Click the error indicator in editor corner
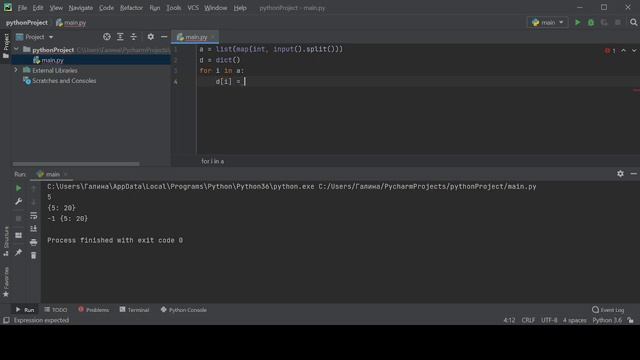The height and width of the screenshot is (360, 640). pyautogui.click(x=610, y=51)
